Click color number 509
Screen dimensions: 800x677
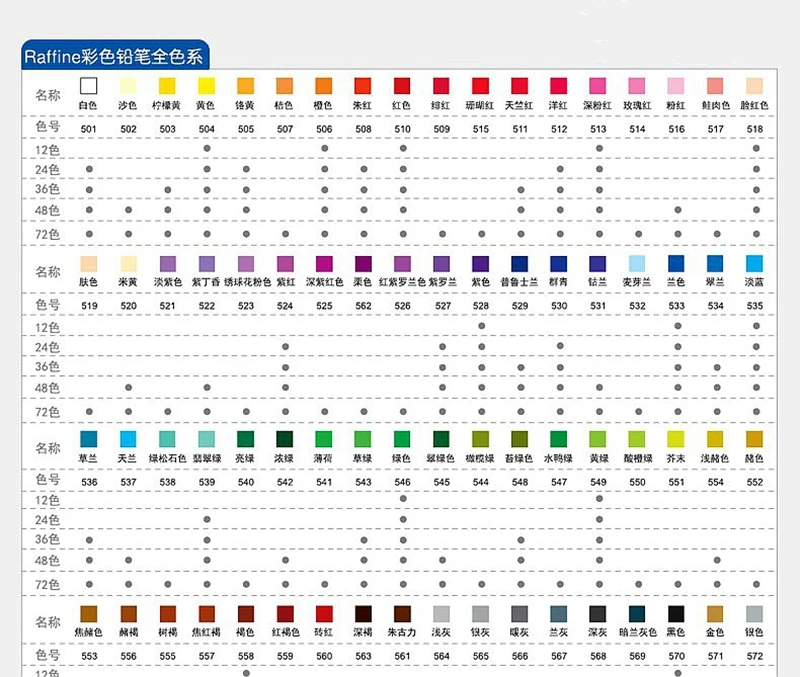click(441, 129)
